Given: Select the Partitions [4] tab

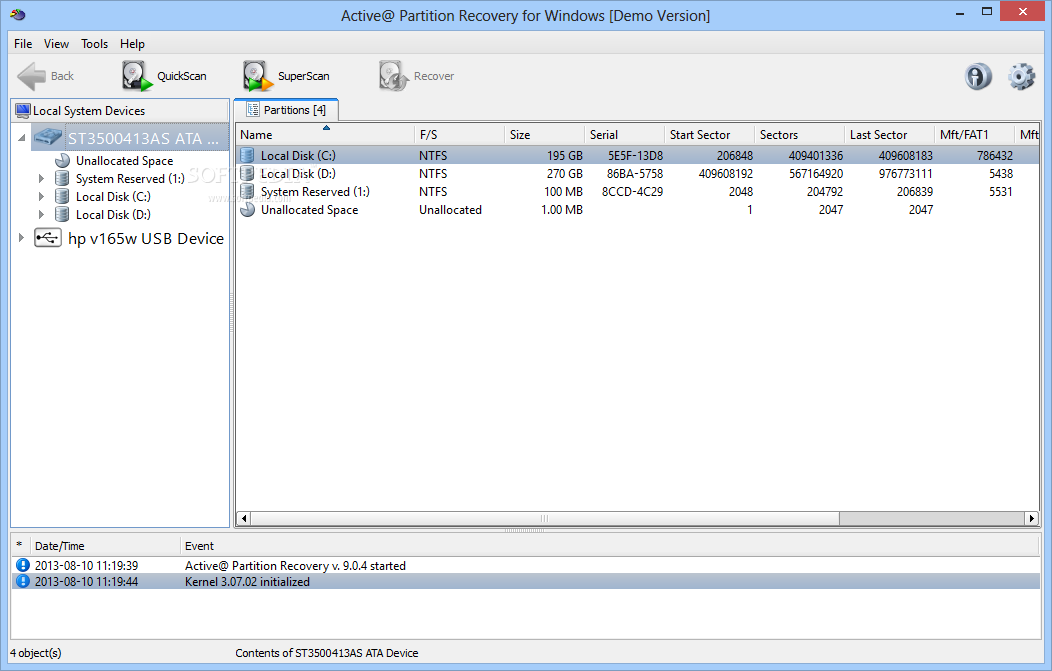Looking at the screenshot, I should coord(286,110).
